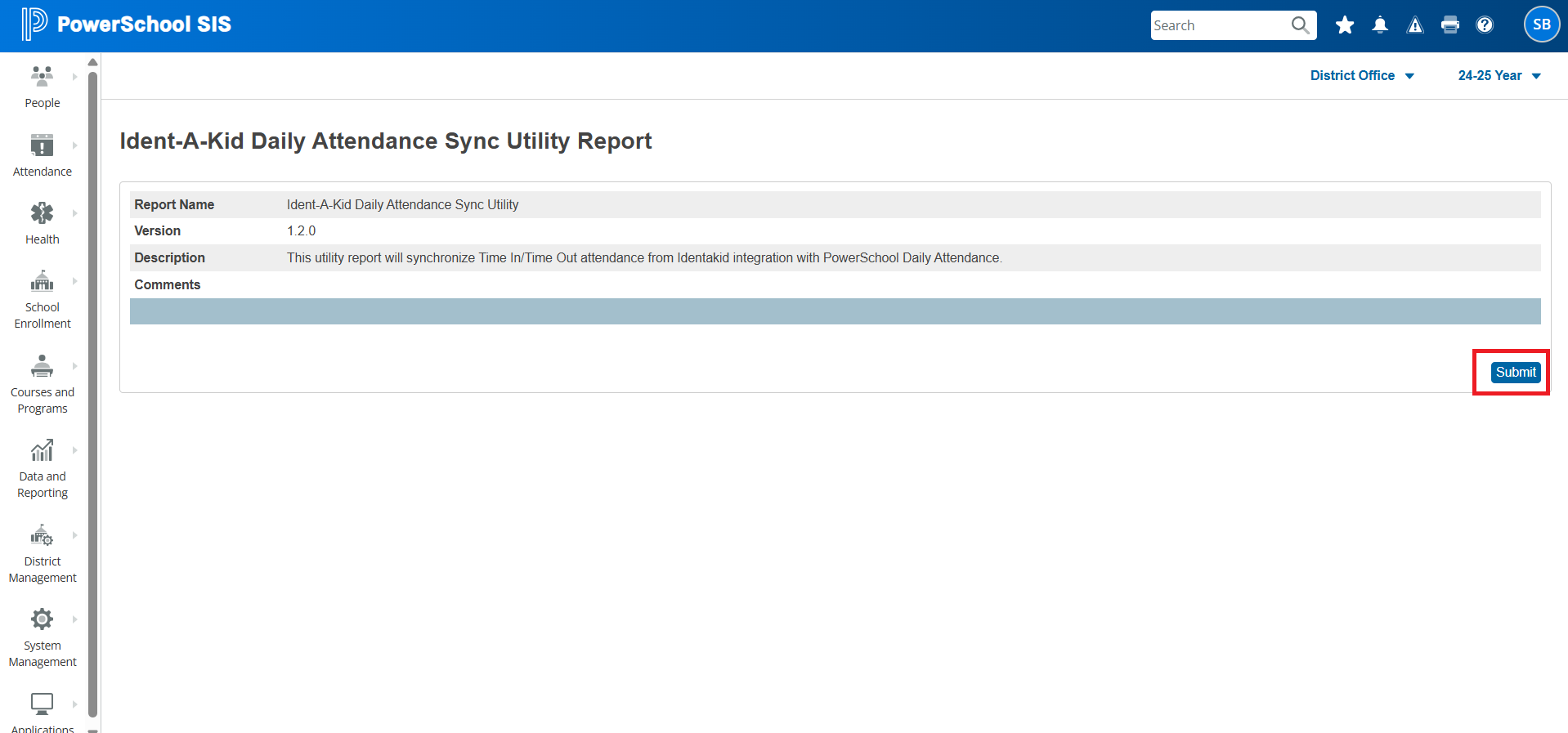Select version value 1.2.0
This screenshot has width=1568, height=733.
[301, 231]
